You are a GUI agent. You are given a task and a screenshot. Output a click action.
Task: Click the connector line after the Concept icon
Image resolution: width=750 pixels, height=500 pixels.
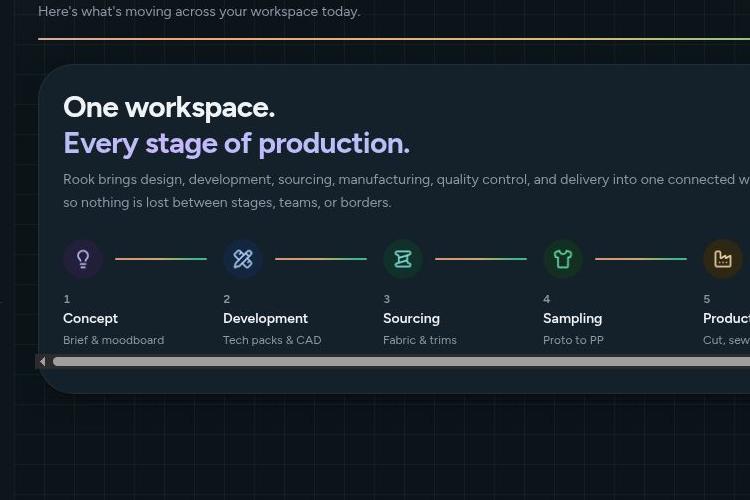[x=161, y=259]
